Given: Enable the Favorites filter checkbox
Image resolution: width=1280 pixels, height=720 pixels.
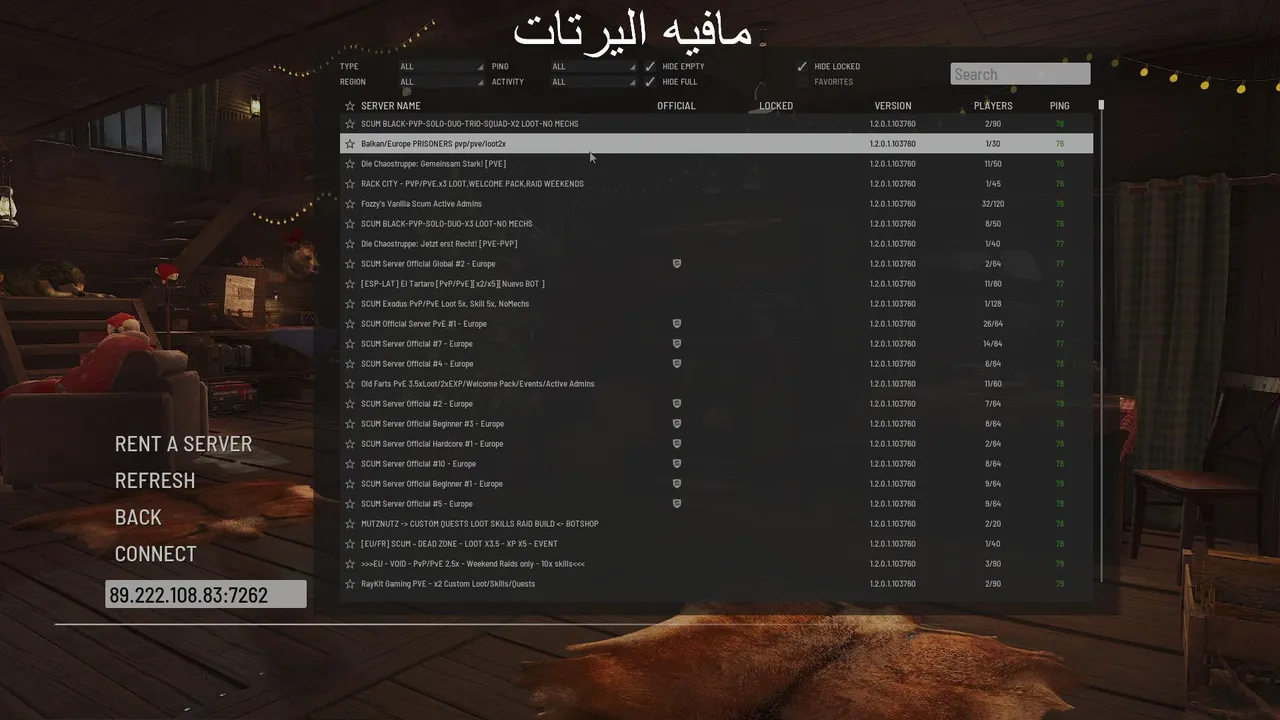Looking at the screenshot, I should [802, 82].
